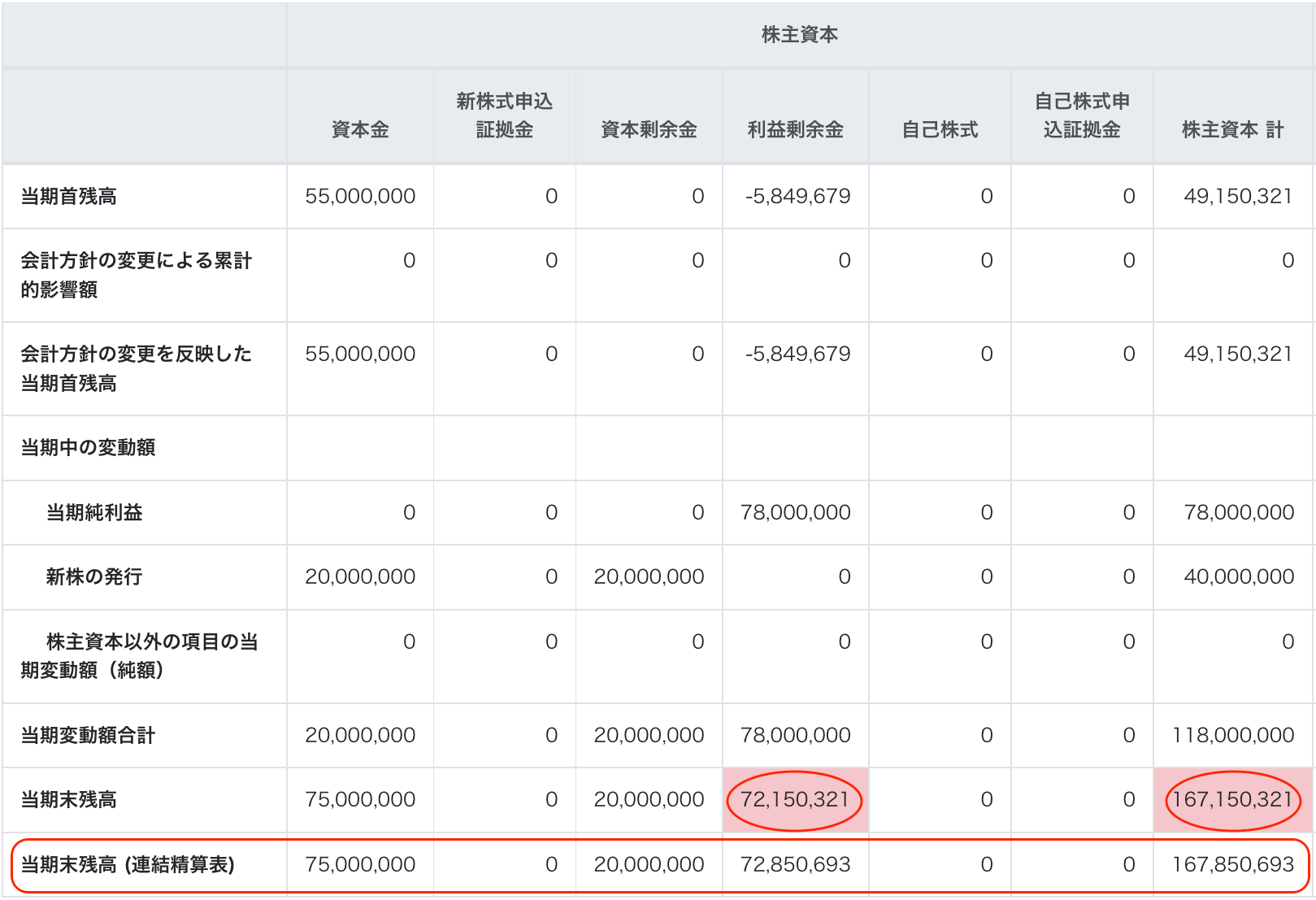Click the 利益剰余金 column header
Viewport: 1316px width, 900px height.
tap(794, 128)
